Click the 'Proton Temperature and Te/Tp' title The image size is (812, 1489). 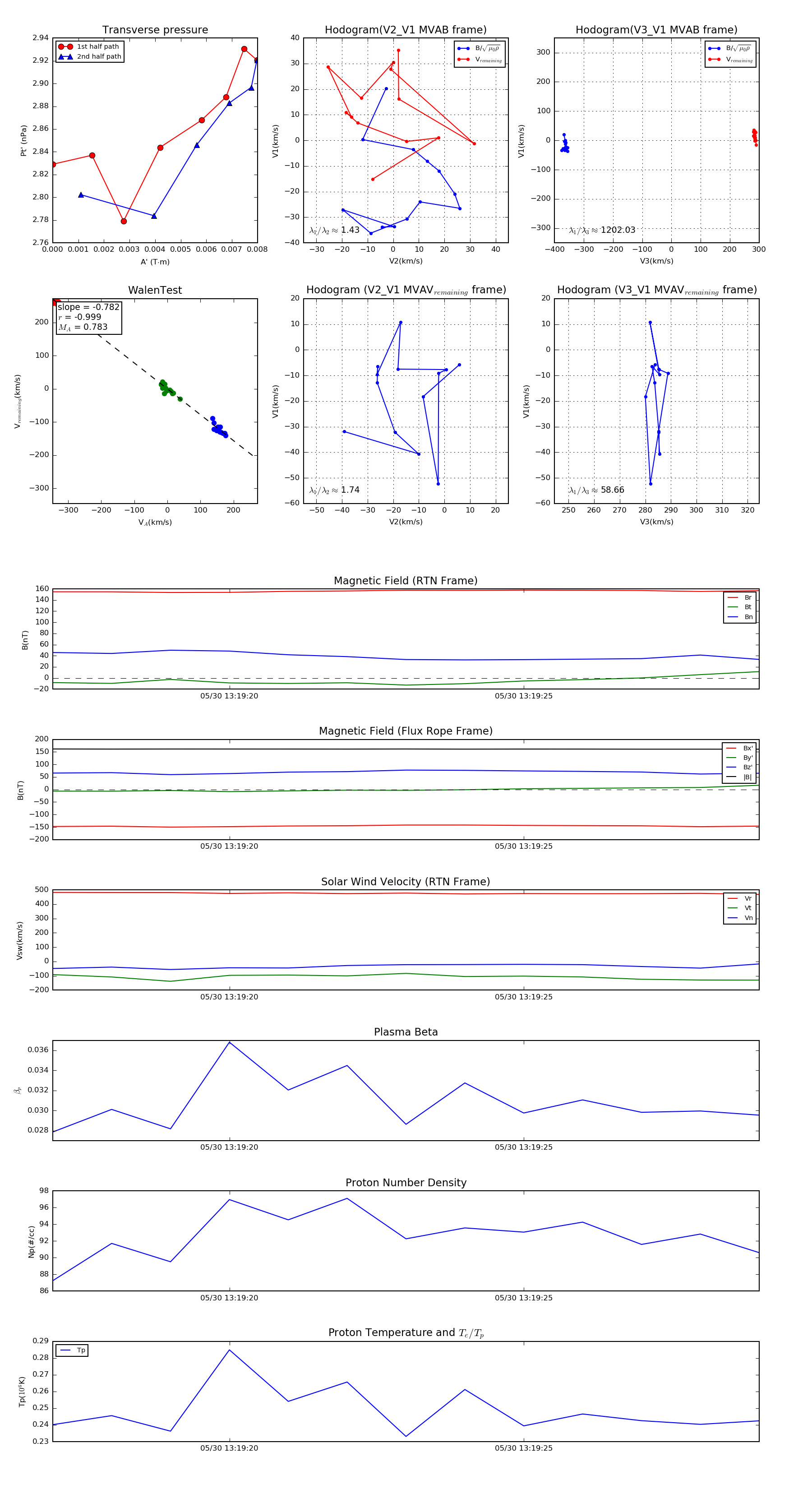406,1333
